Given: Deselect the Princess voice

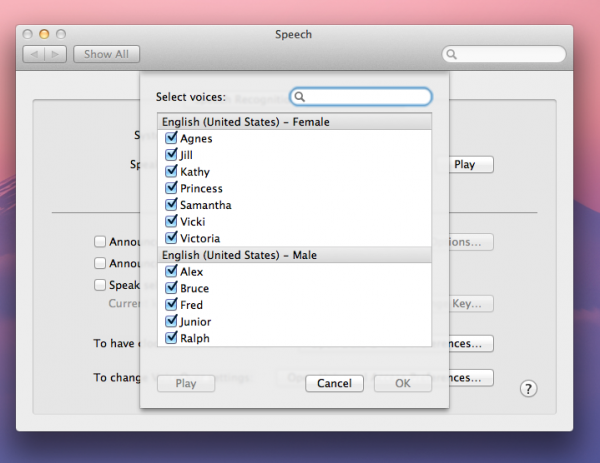Looking at the screenshot, I should pos(171,189).
